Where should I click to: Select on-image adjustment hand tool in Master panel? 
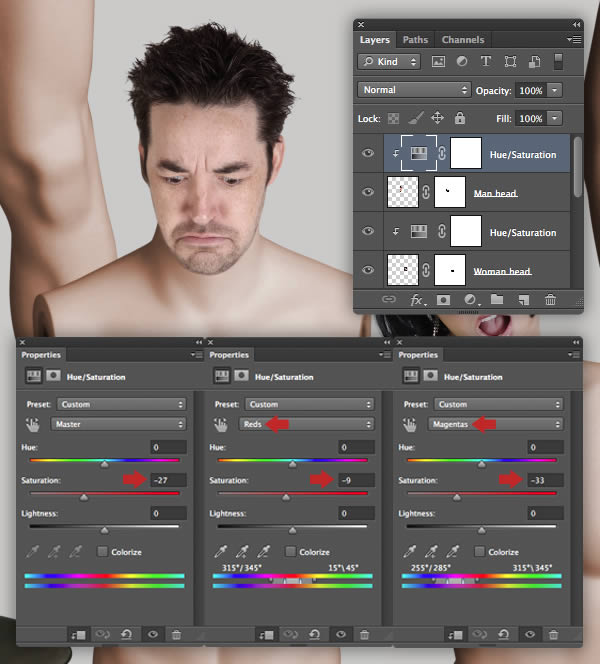point(32,424)
